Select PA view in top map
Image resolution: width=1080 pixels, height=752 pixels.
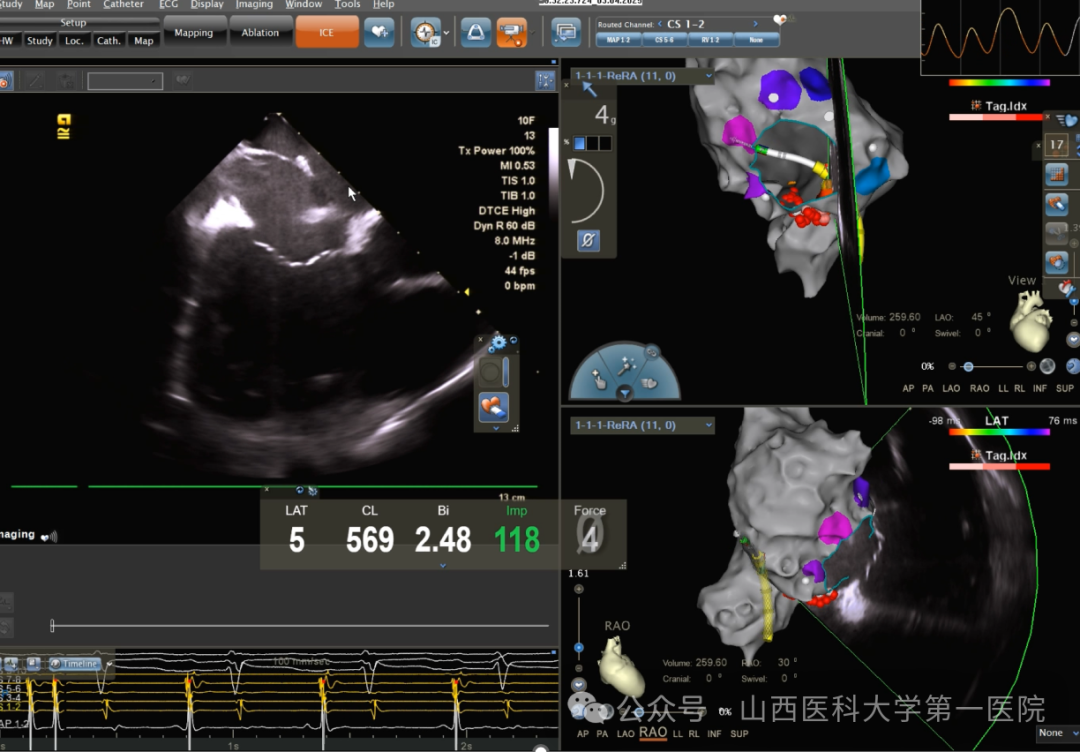point(928,388)
